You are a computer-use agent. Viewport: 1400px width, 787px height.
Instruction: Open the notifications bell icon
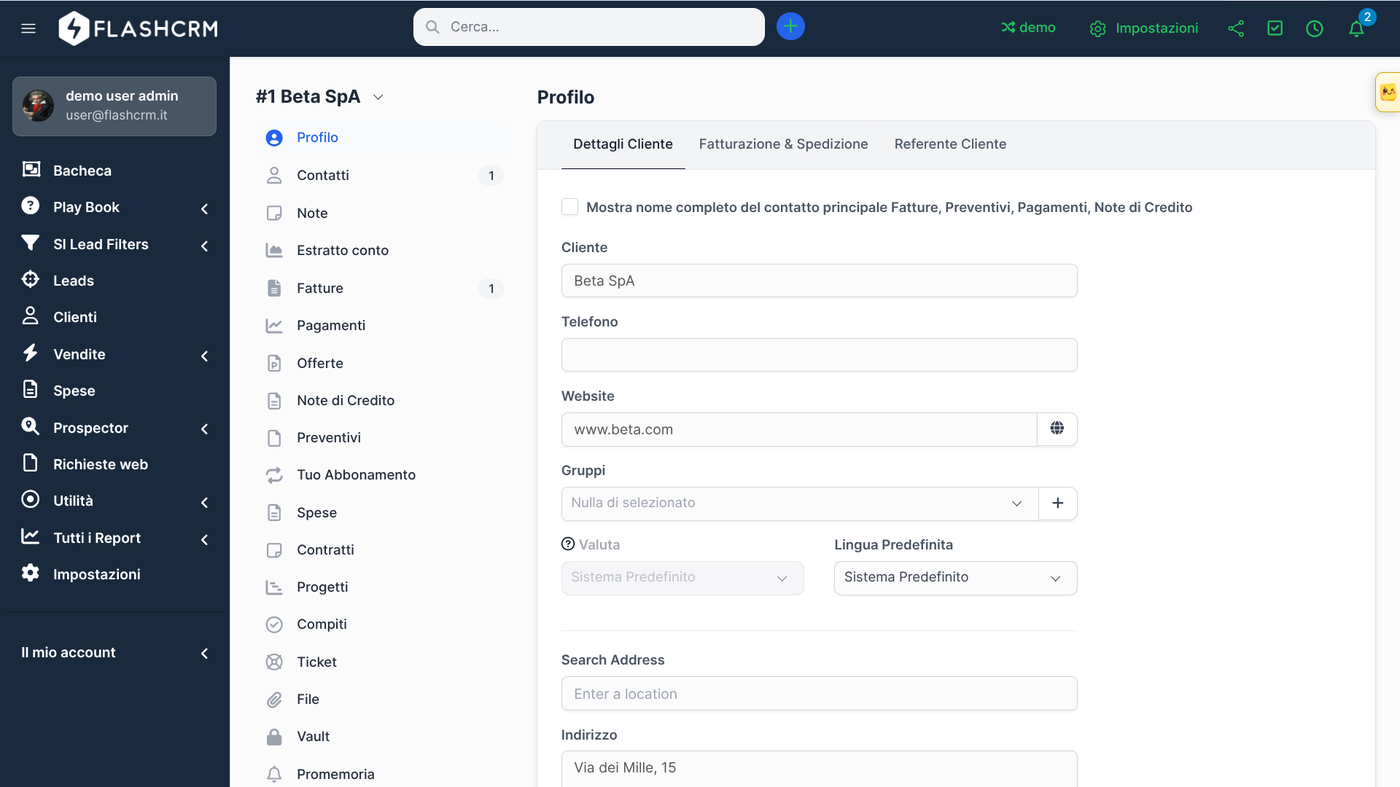click(x=1356, y=28)
